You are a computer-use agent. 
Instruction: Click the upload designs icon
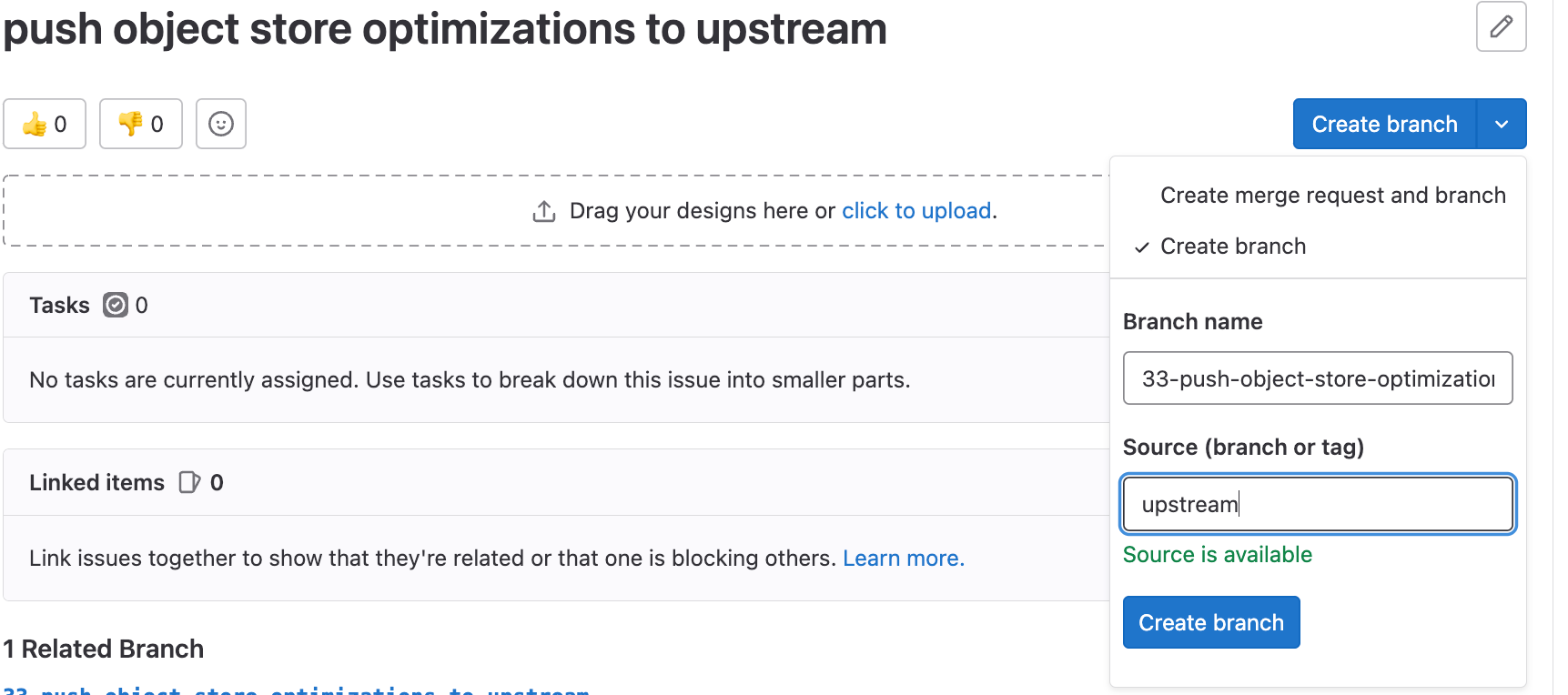(544, 211)
